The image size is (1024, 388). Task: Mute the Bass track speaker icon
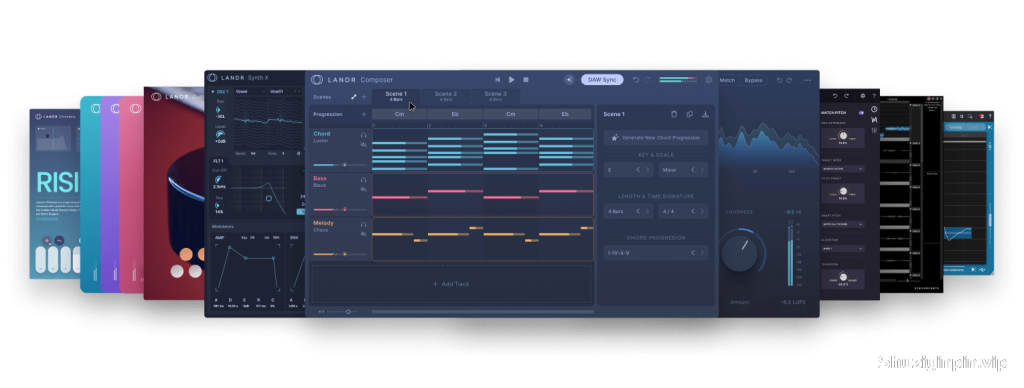pos(364,189)
